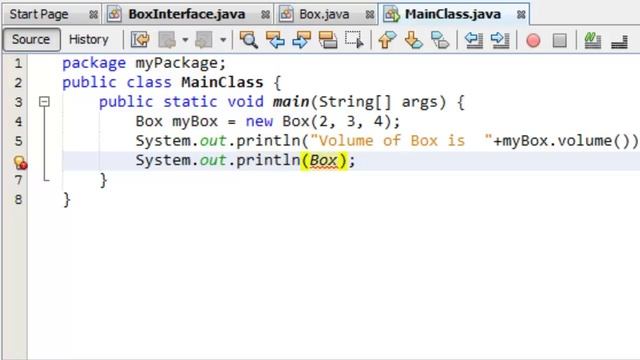Click the red Start Macro Recording icon

pyautogui.click(x=533, y=40)
